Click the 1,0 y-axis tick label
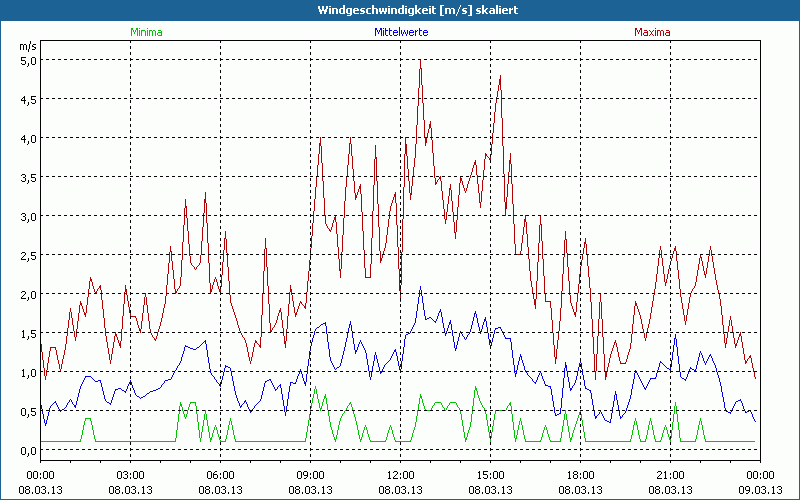 (x=28, y=372)
